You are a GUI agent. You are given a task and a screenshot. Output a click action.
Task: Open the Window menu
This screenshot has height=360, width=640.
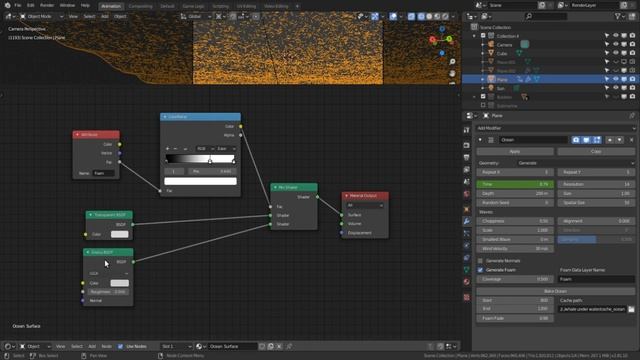click(x=67, y=5)
